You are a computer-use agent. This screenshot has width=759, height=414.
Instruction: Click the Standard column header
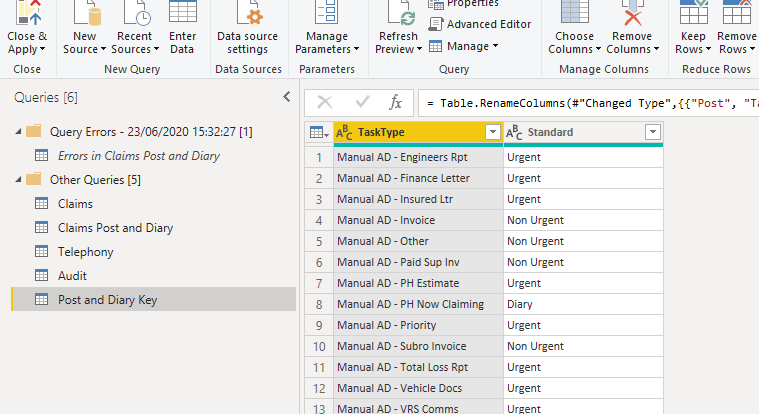click(583, 132)
